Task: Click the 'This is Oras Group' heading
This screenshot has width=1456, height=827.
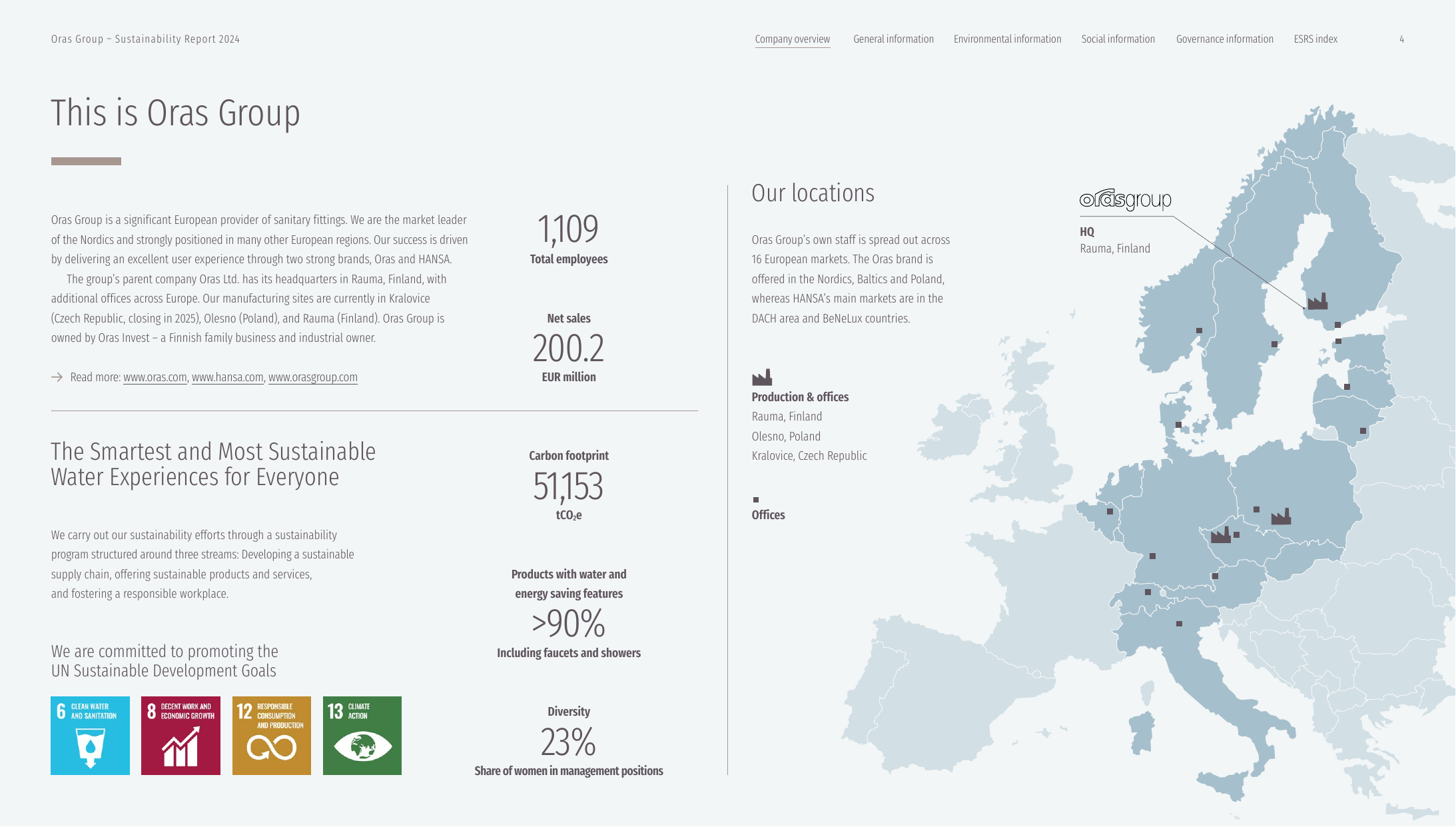Action: [176, 113]
